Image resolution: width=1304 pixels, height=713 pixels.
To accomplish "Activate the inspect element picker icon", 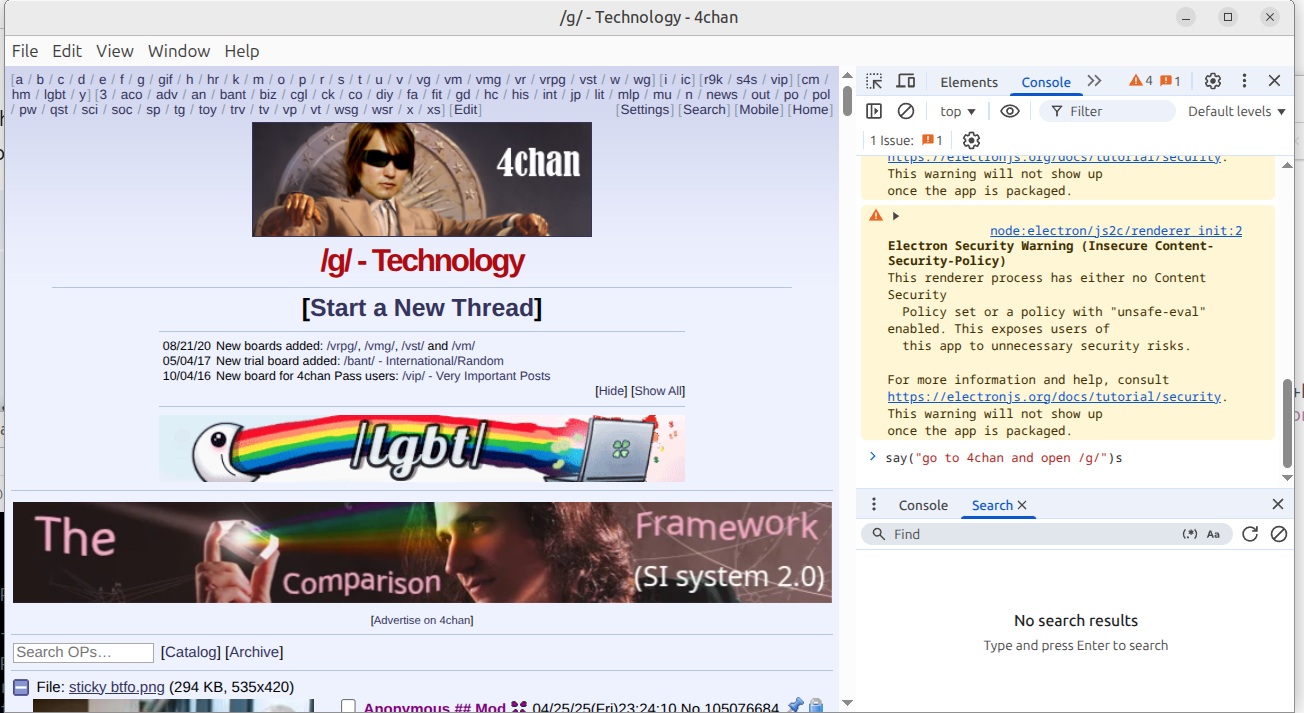I will point(874,81).
